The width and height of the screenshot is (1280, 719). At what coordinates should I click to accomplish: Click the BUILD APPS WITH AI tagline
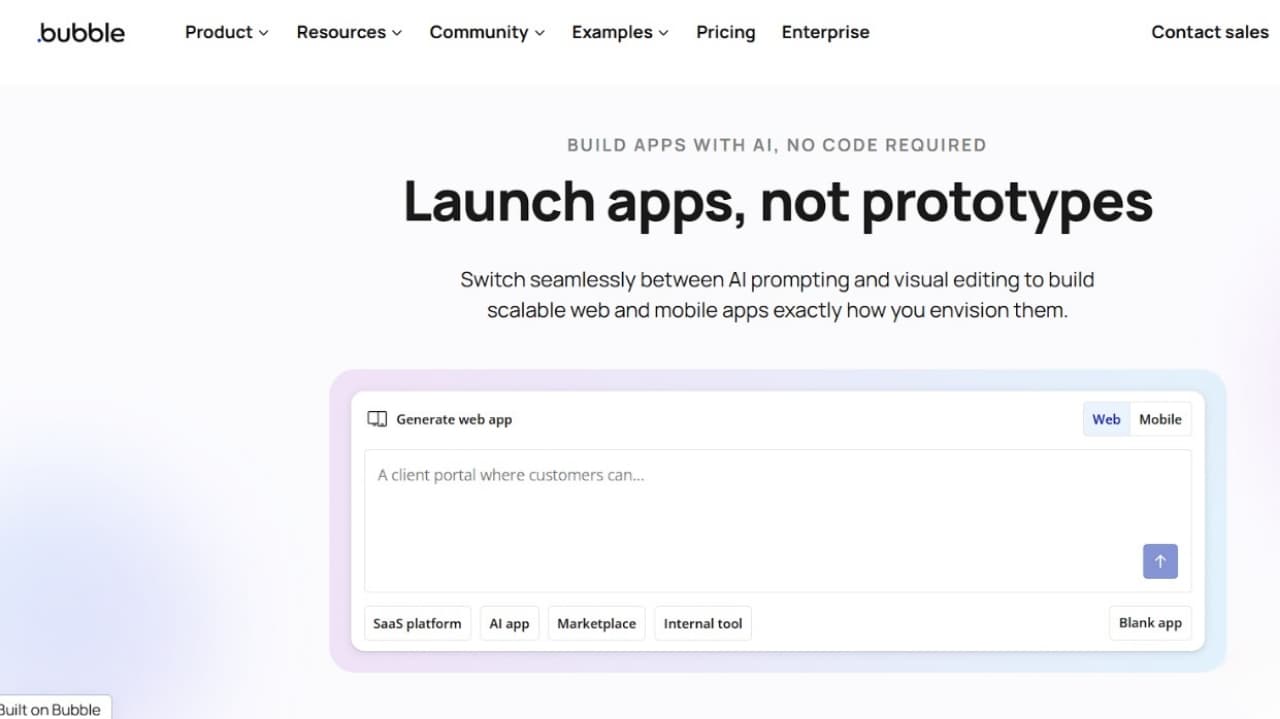coord(777,145)
